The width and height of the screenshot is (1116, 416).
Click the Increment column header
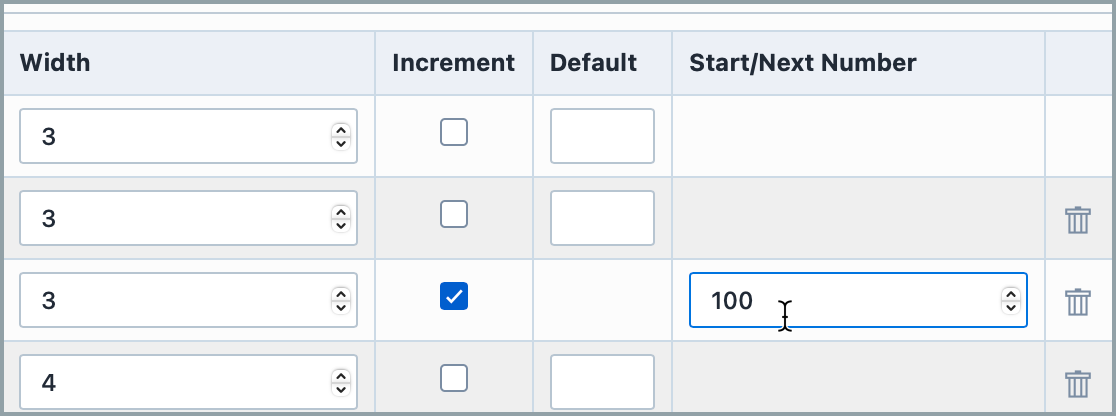454,63
